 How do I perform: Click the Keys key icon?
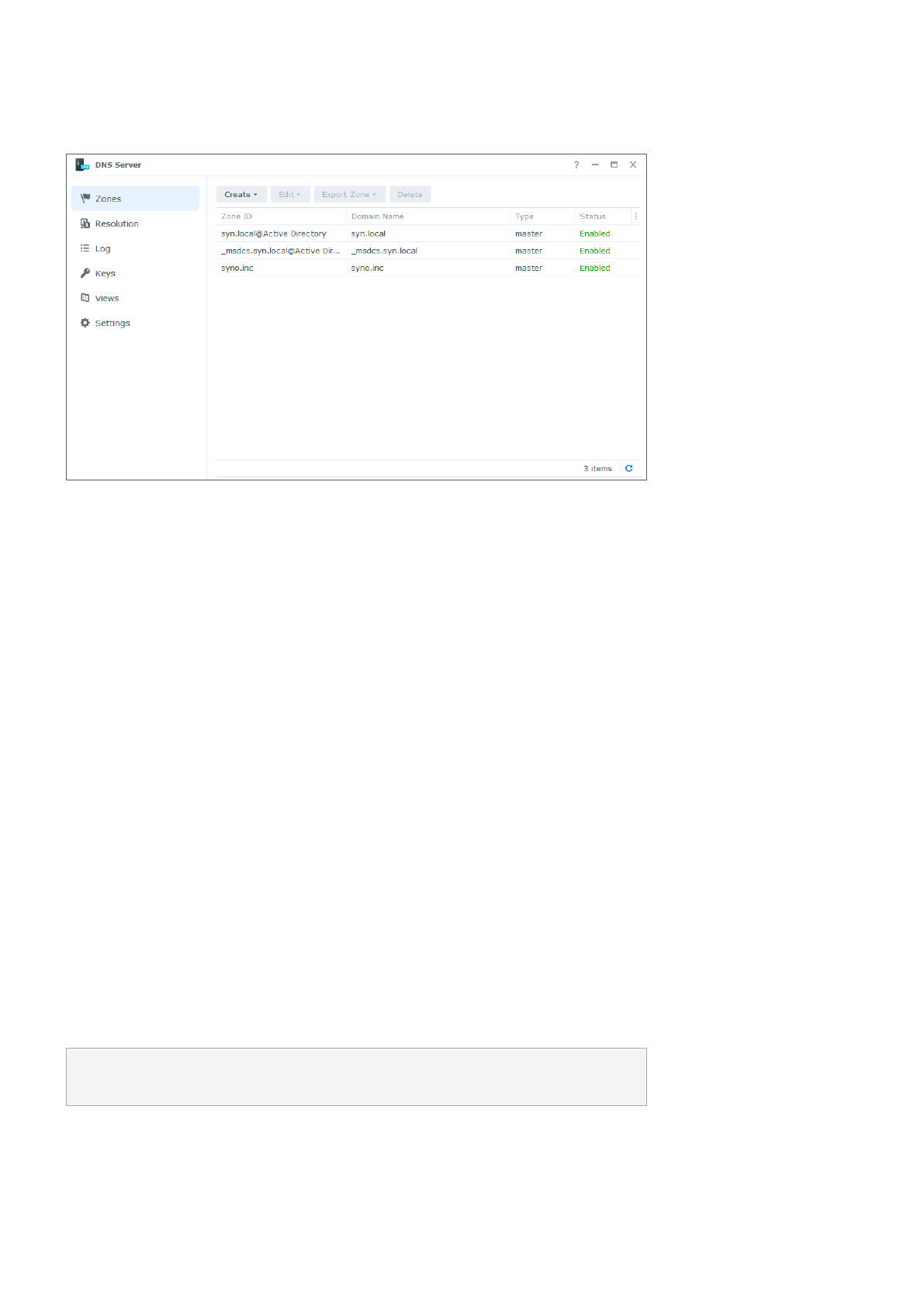[85, 273]
